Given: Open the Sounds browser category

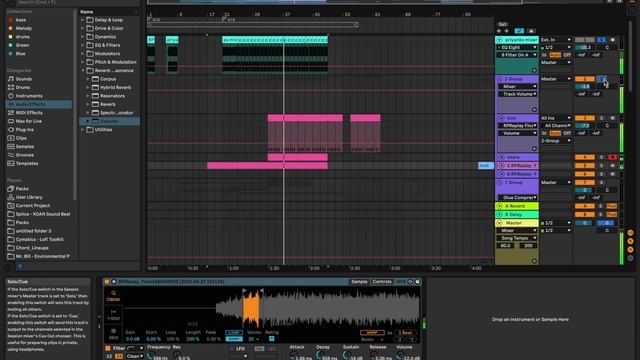Looking at the screenshot, I should click(x=24, y=79).
